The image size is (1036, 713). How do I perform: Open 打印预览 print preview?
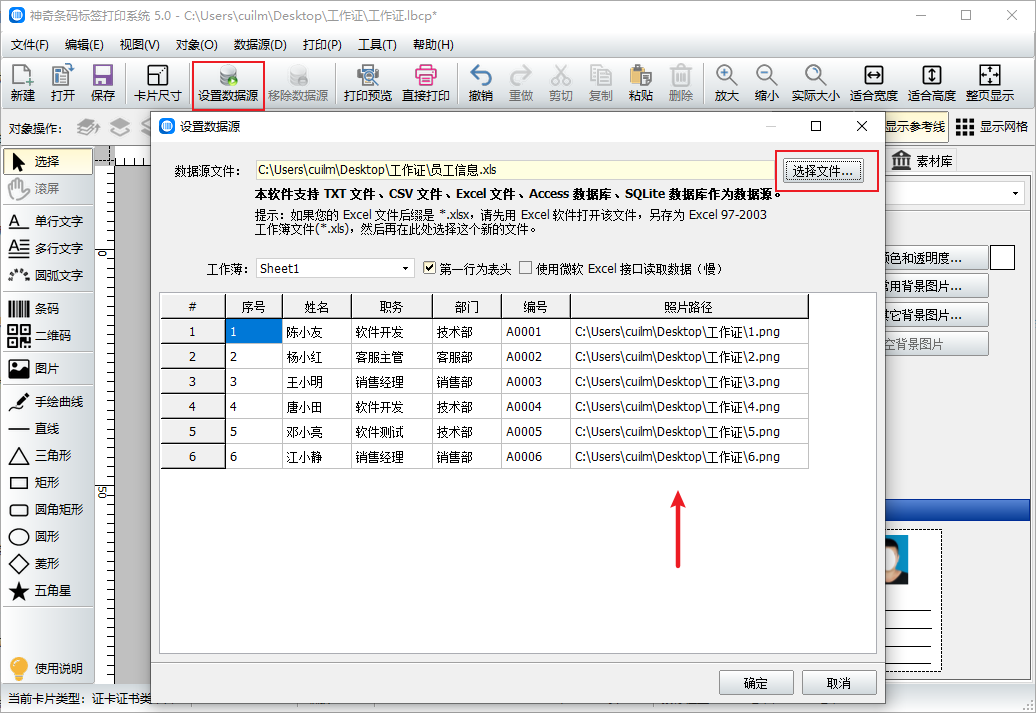tap(367, 83)
